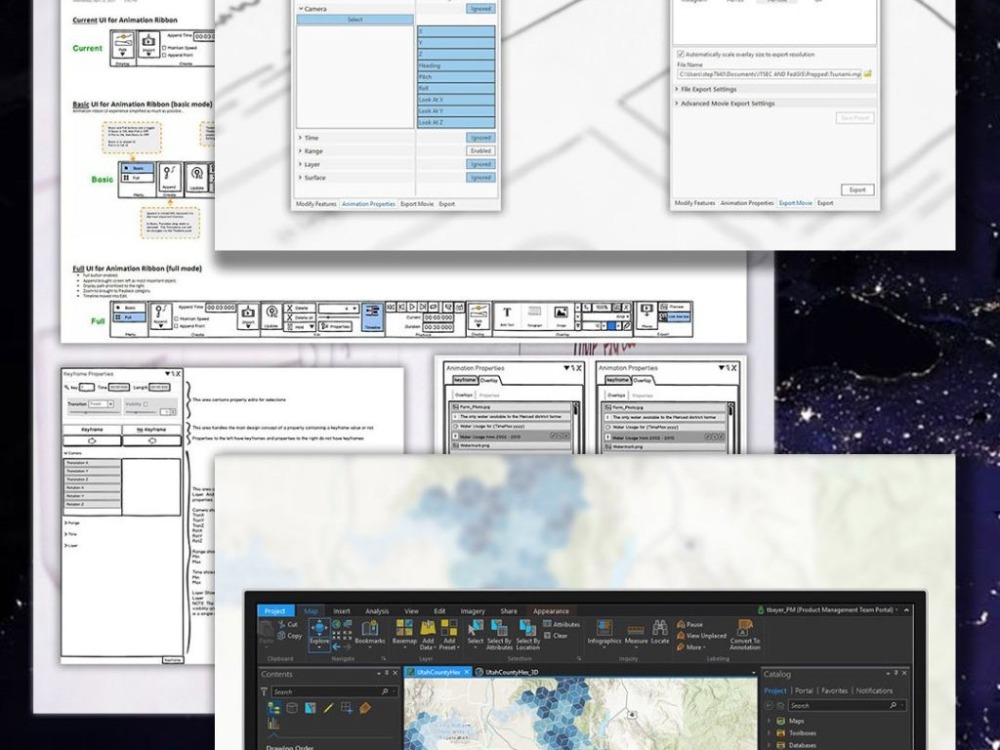
Task: Expand the Layer section
Action: 300,165
